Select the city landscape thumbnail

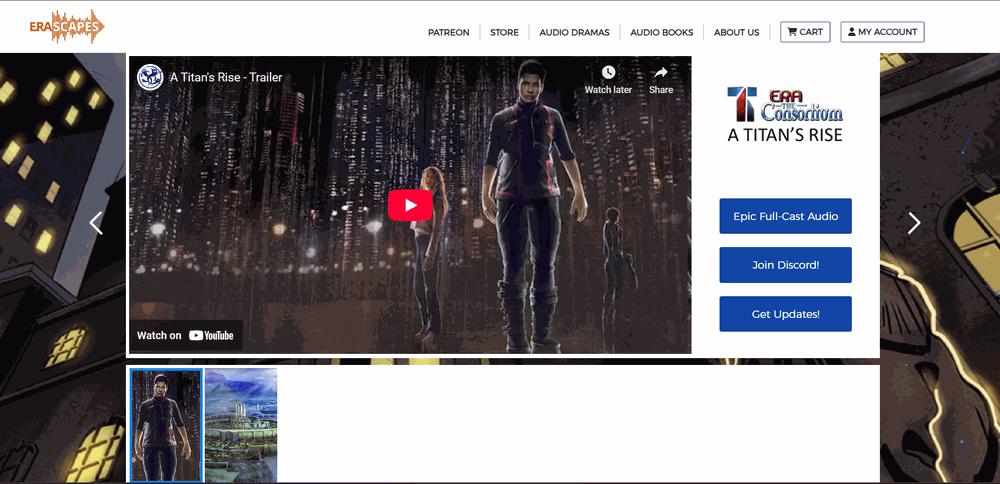click(x=241, y=425)
